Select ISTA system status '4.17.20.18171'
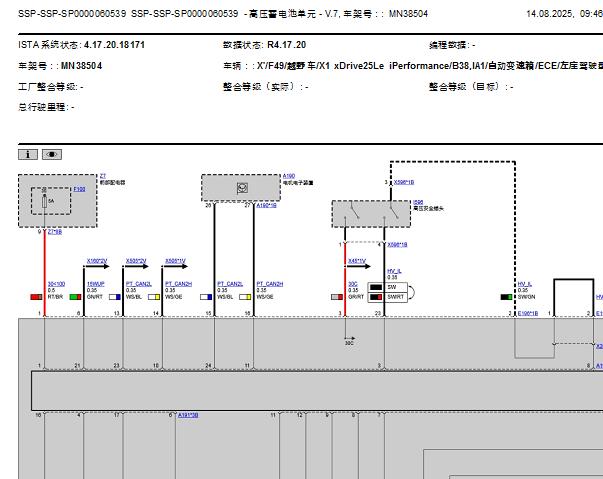The image size is (603, 479). [x=114, y=45]
